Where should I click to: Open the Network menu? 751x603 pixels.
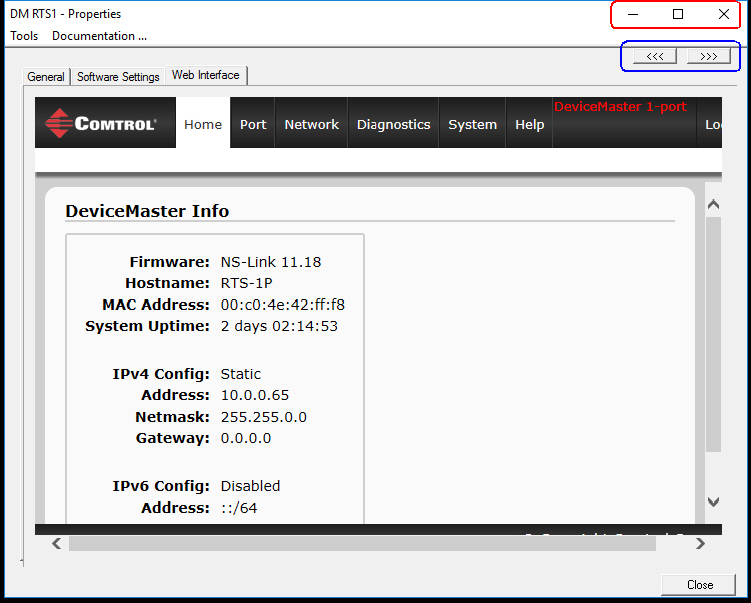coord(311,124)
